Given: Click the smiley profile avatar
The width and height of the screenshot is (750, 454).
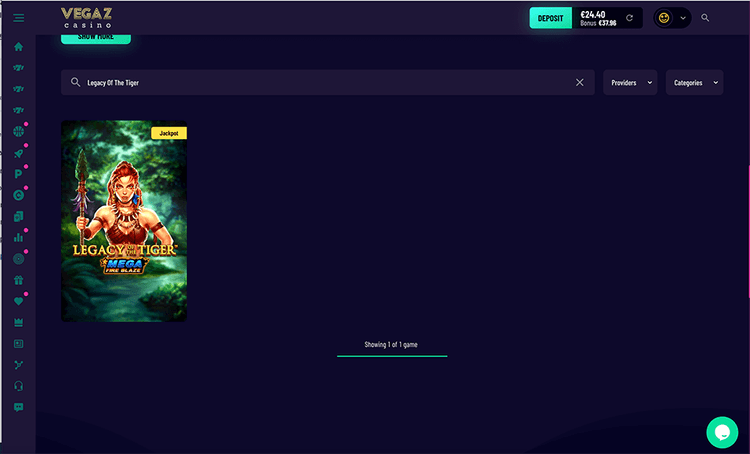Looking at the screenshot, I should 664,18.
